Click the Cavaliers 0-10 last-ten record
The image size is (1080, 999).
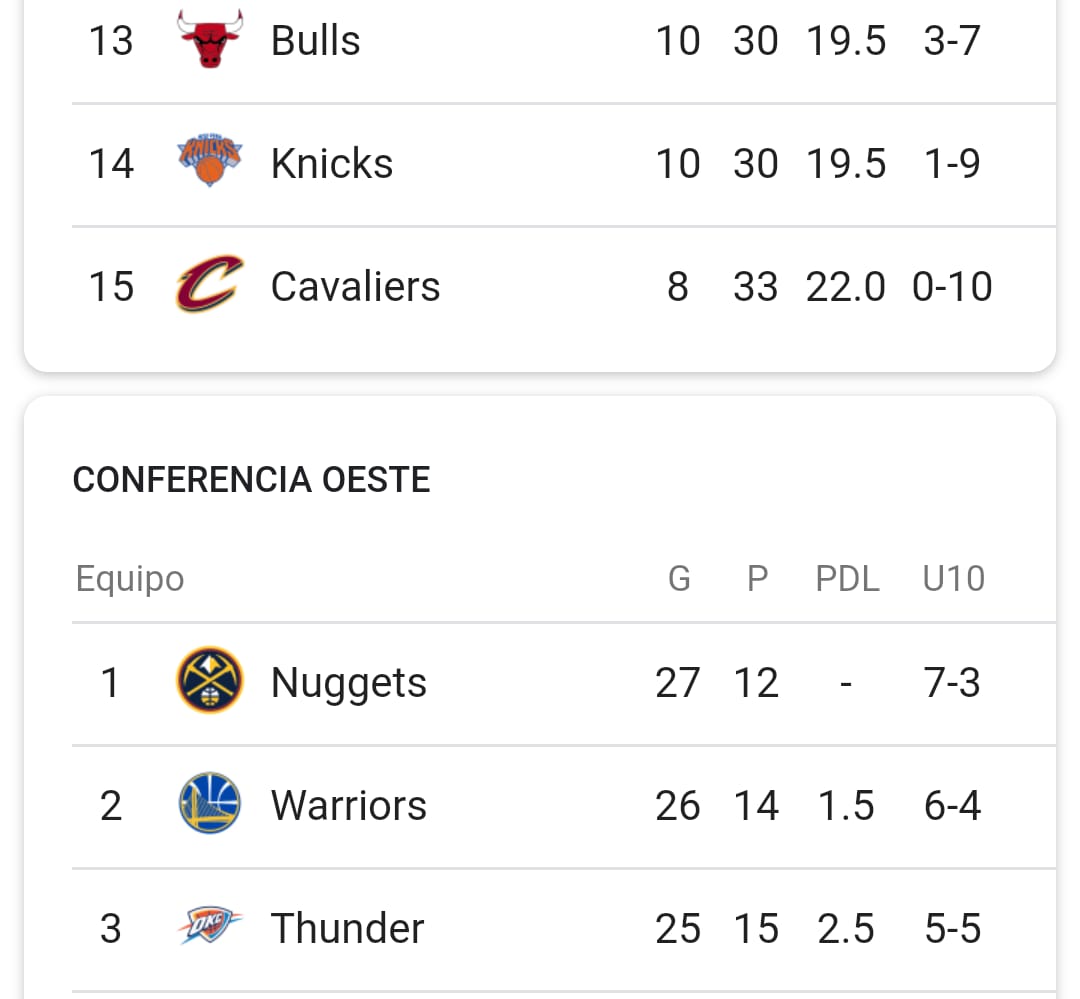coord(952,286)
